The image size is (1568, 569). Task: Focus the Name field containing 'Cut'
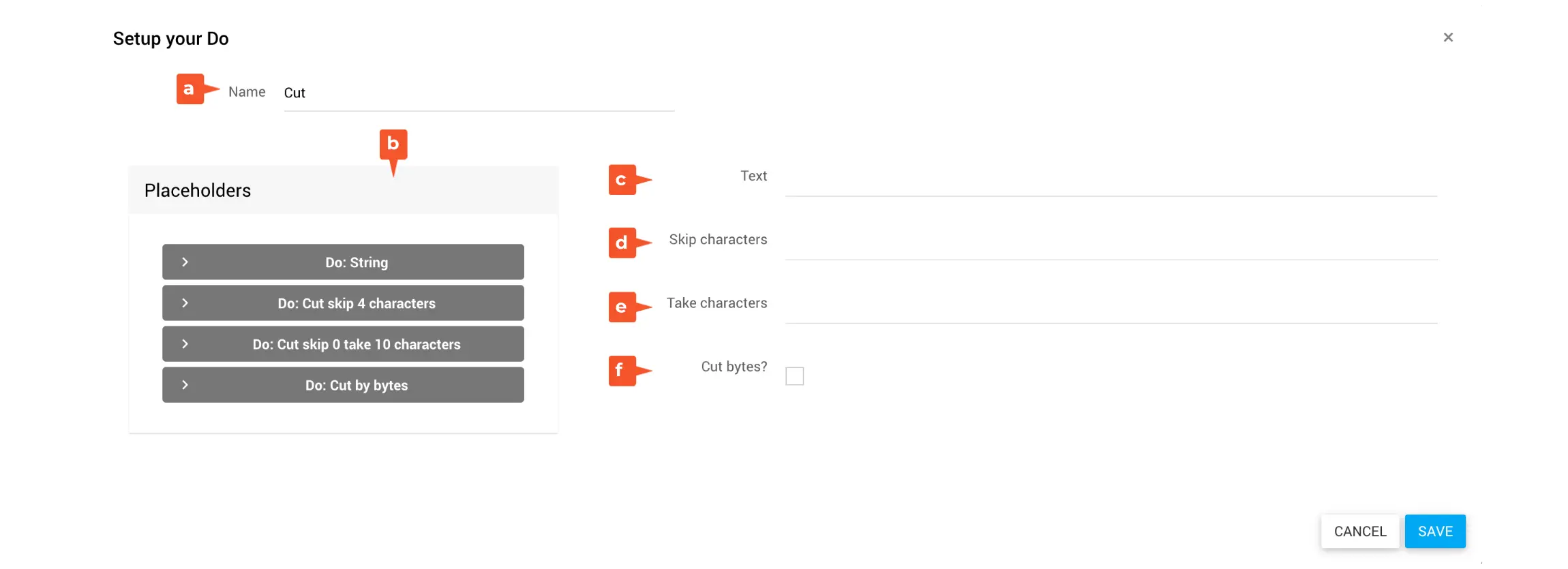(x=479, y=93)
